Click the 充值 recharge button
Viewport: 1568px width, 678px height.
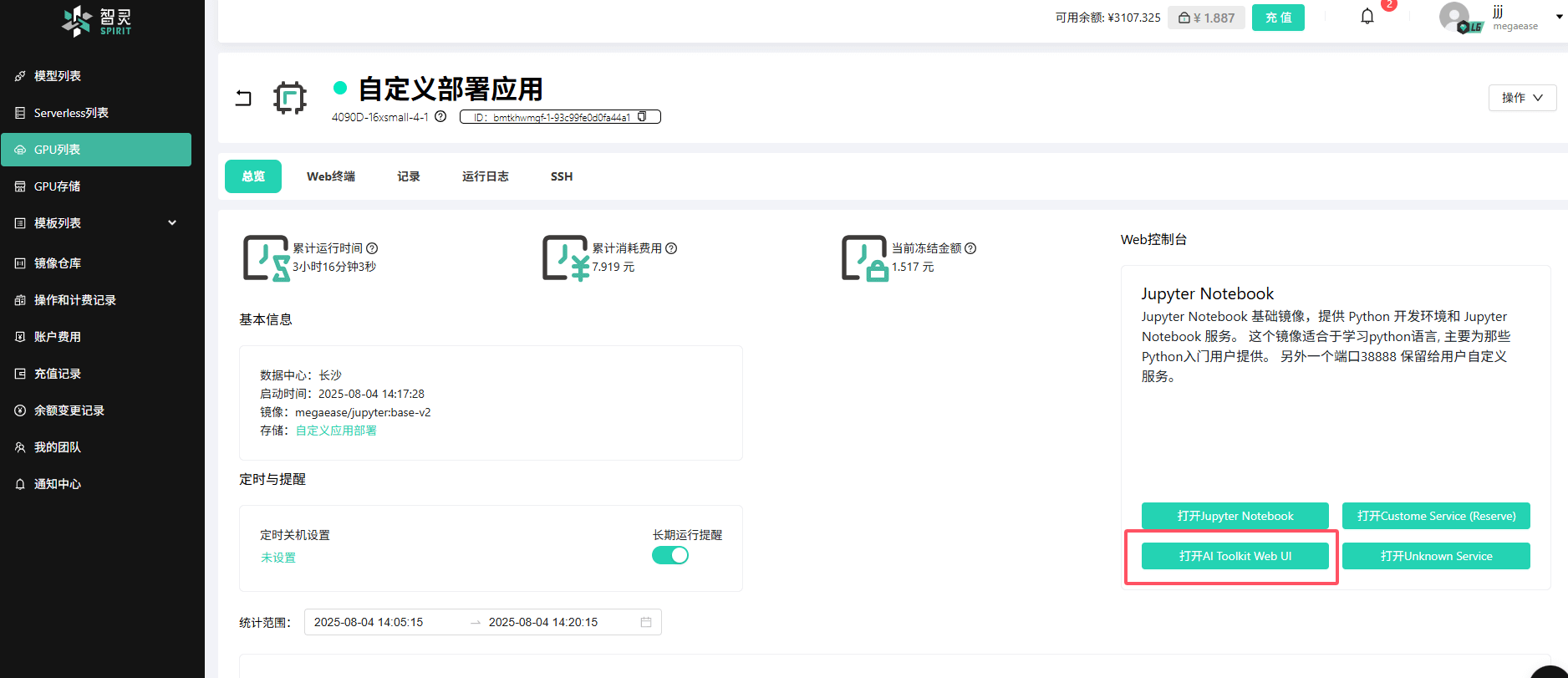[1278, 18]
